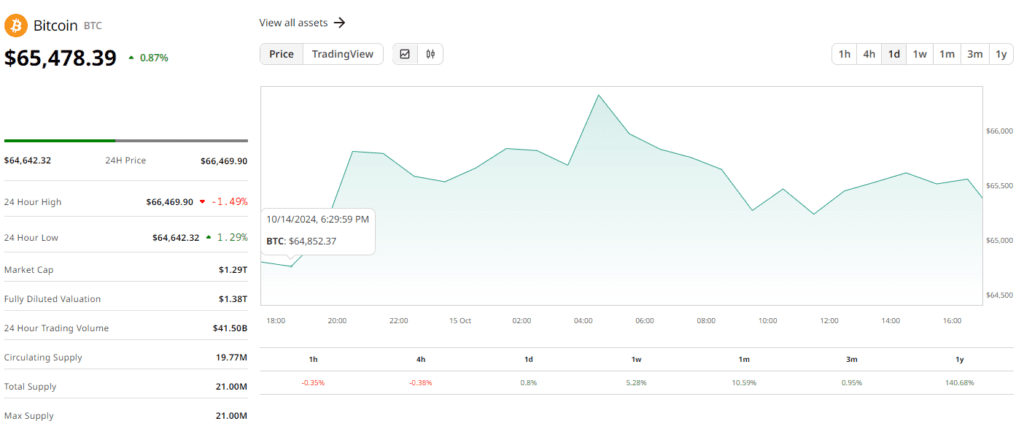This screenshot has width=1024, height=421.
Task: Click the 24 Hour Trading Volume $41.50B
Action: tap(230, 328)
